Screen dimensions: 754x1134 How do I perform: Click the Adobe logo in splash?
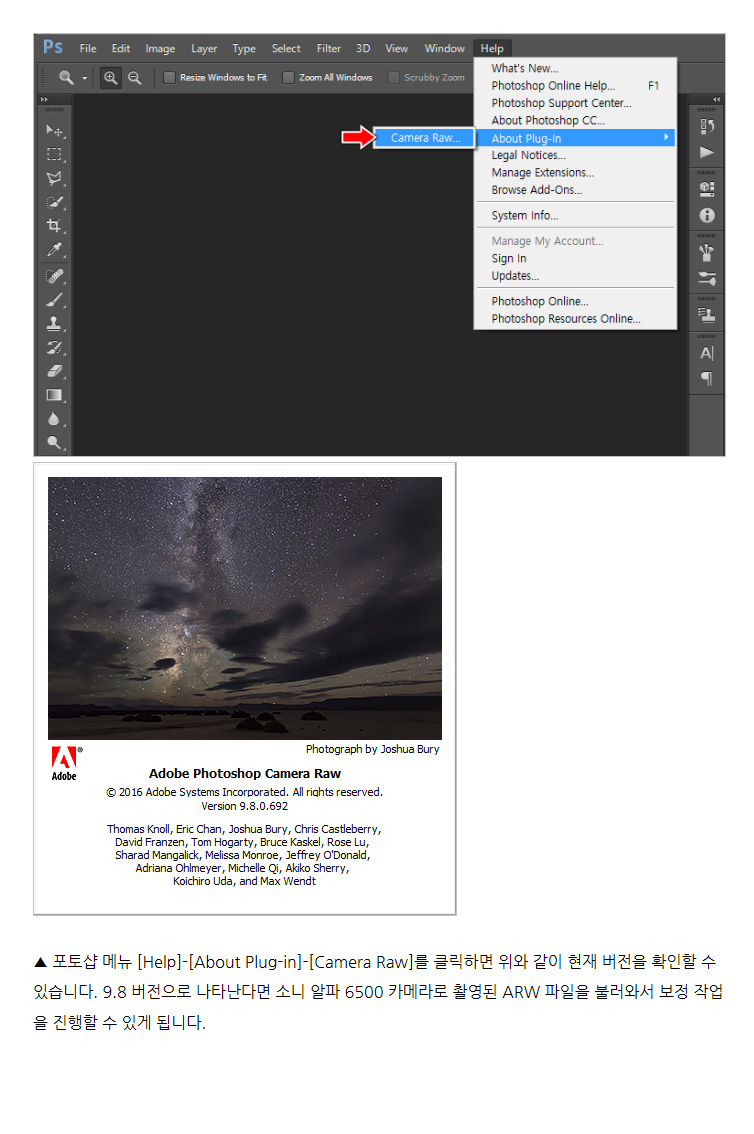pos(66,763)
